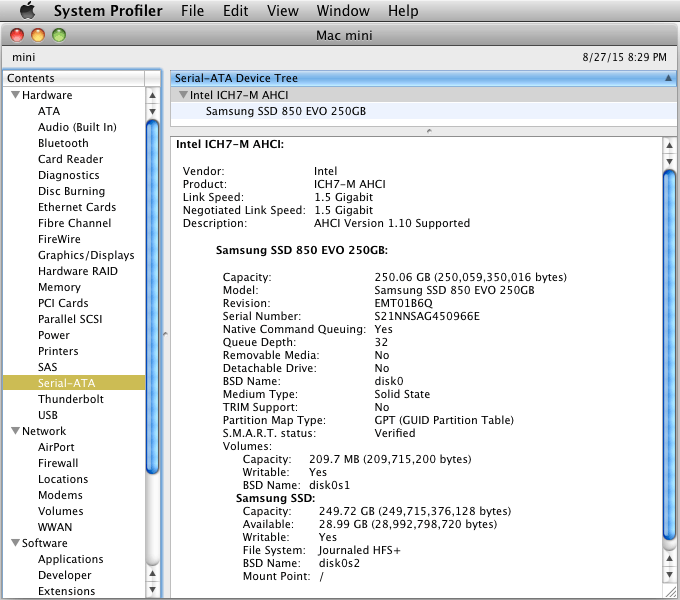The image size is (680, 600).
Task: Click the revision value EMT01B6Q
Action: pyautogui.click(x=403, y=303)
